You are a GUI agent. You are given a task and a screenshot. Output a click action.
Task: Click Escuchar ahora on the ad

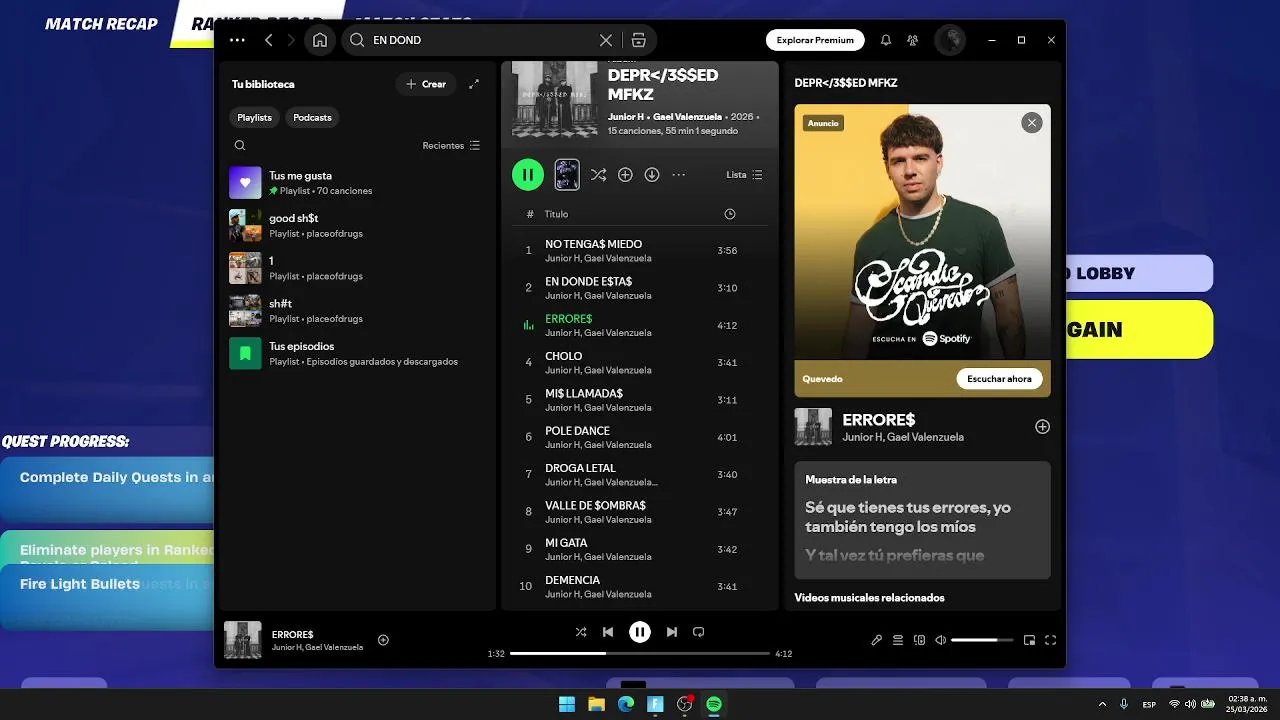point(999,379)
